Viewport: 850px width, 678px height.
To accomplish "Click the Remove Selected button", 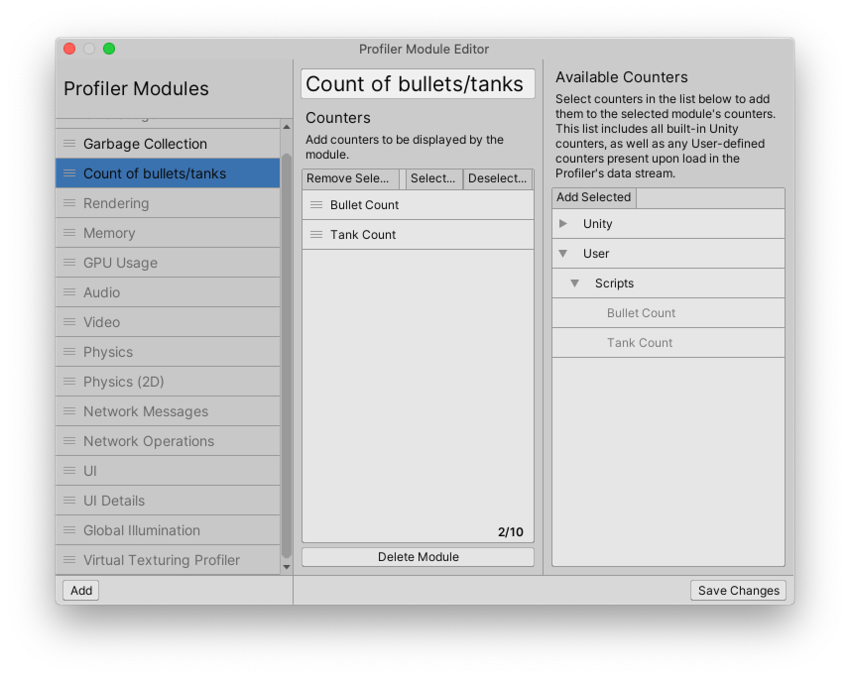I will 351,179.
